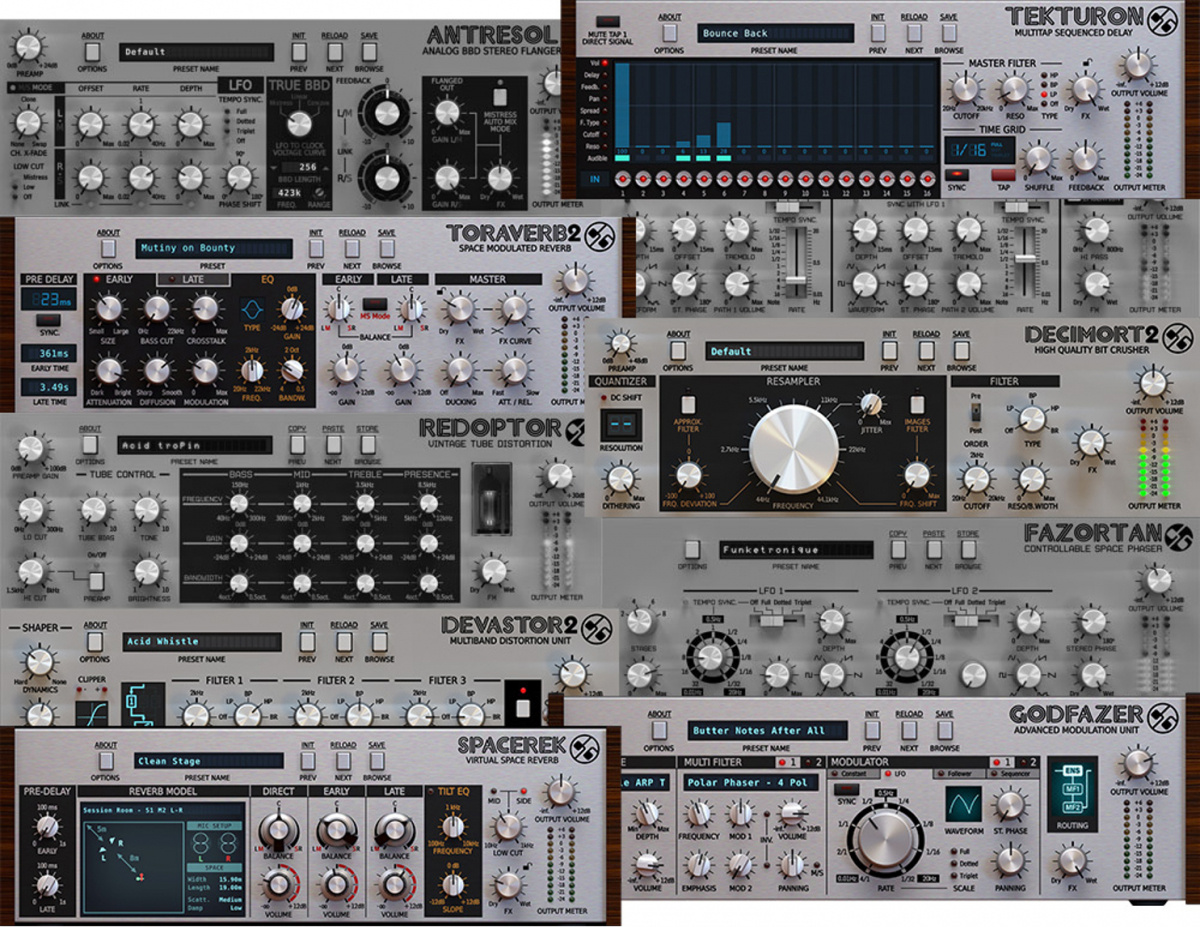
Task: Click the lock icon in Tekturon master filter
Action: click(1087, 63)
